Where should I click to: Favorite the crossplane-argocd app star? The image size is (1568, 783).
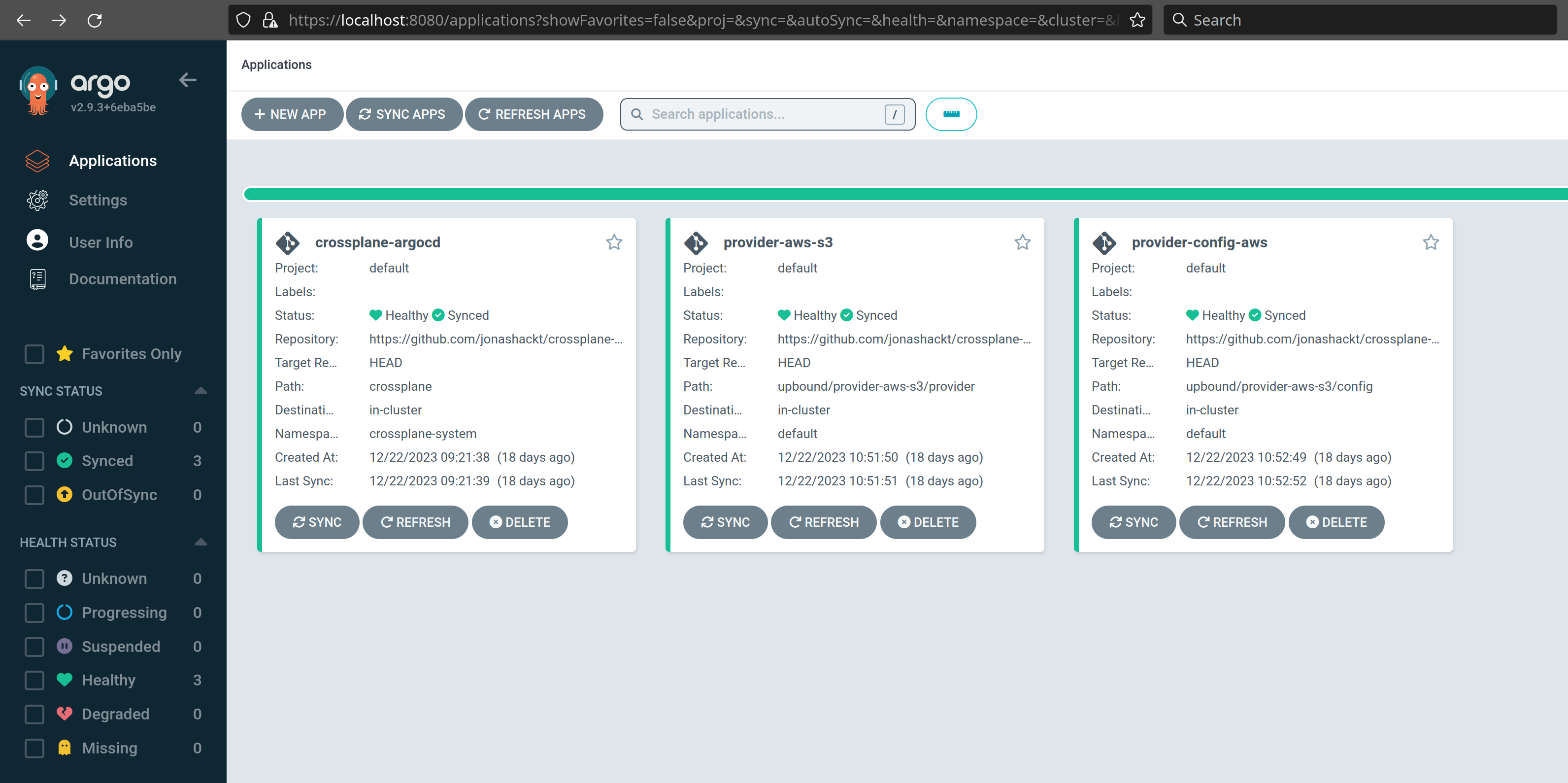614,242
